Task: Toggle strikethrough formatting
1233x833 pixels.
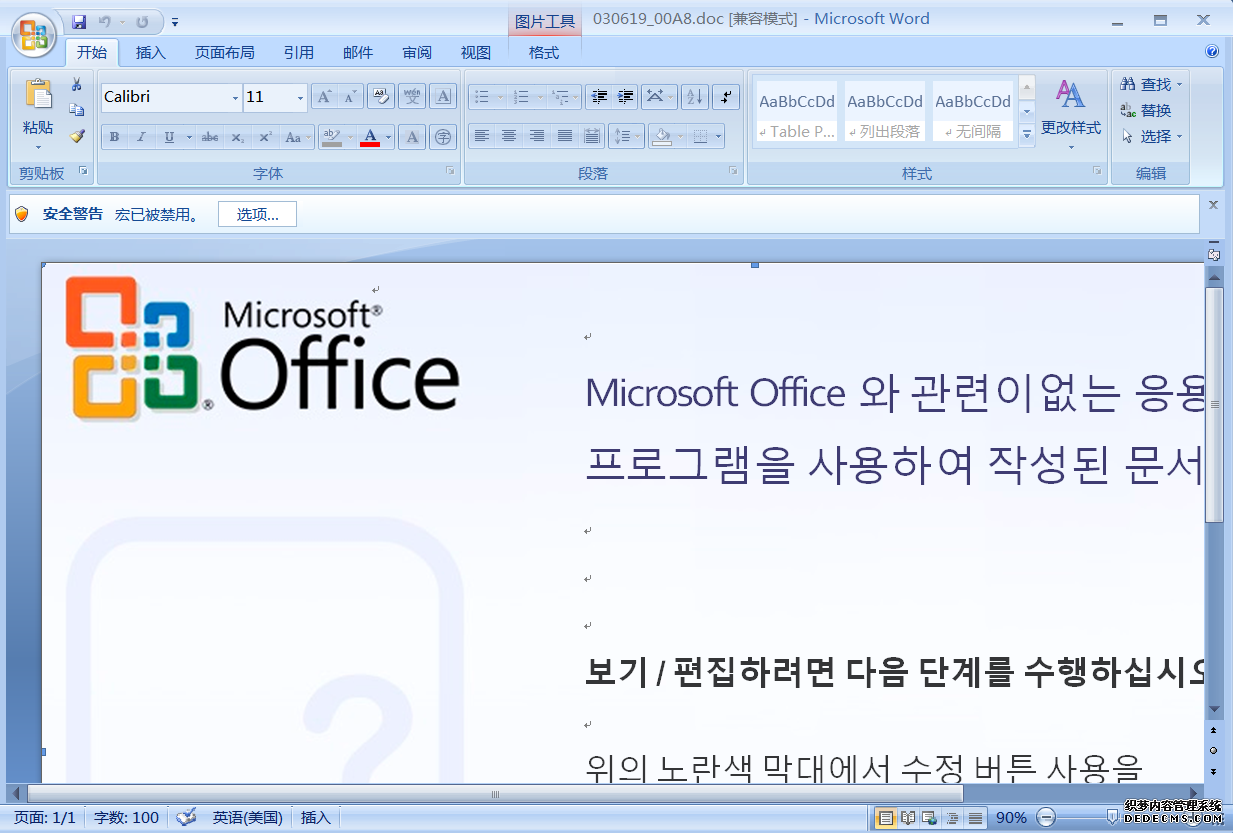Action: pyautogui.click(x=210, y=137)
